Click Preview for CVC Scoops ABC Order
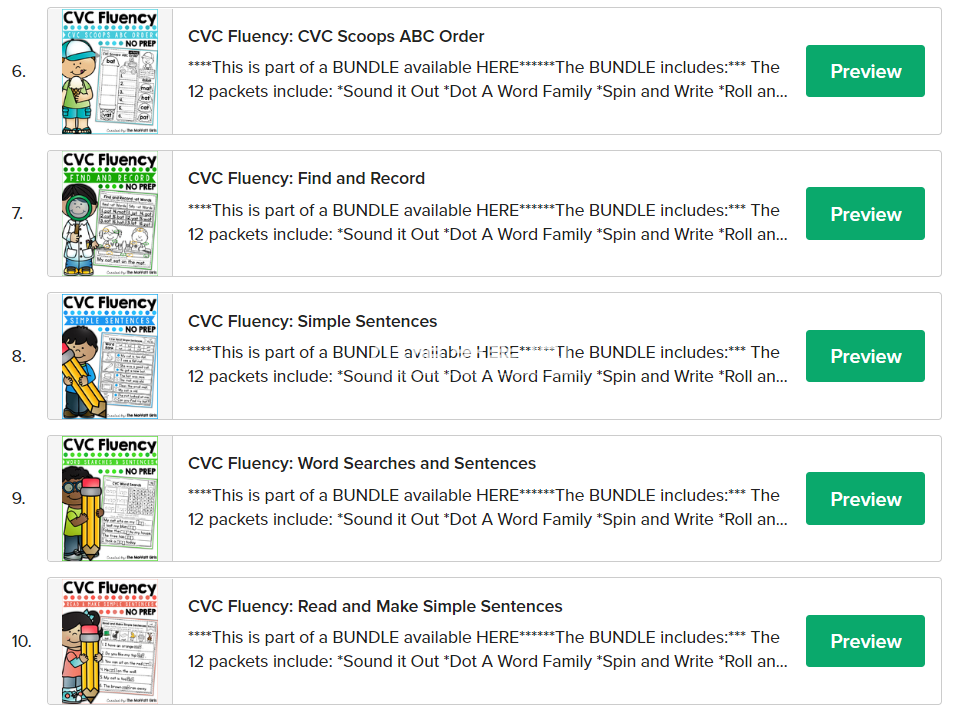Image resolution: width=954 pixels, height=717 pixels. 864,71
